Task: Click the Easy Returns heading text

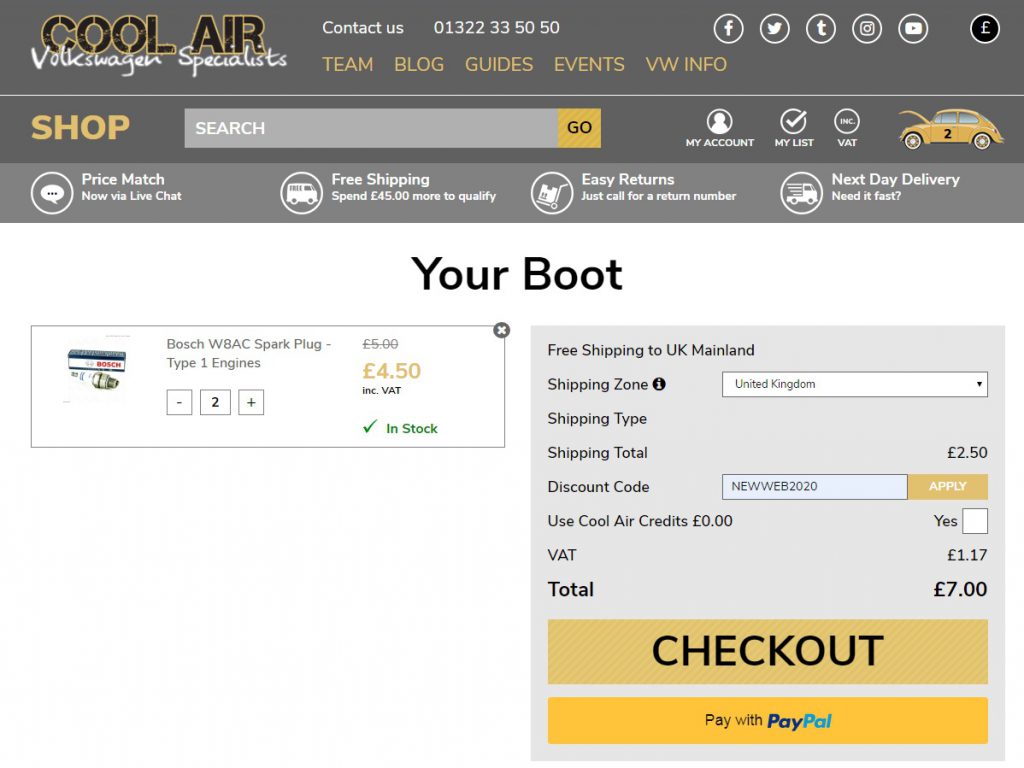Action: click(x=628, y=179)
